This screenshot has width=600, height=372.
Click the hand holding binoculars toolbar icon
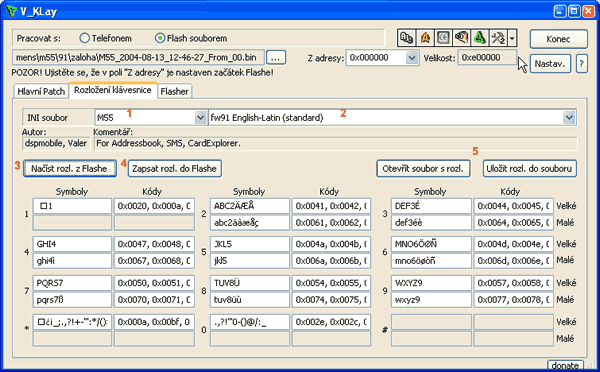(x=461, y=38)
